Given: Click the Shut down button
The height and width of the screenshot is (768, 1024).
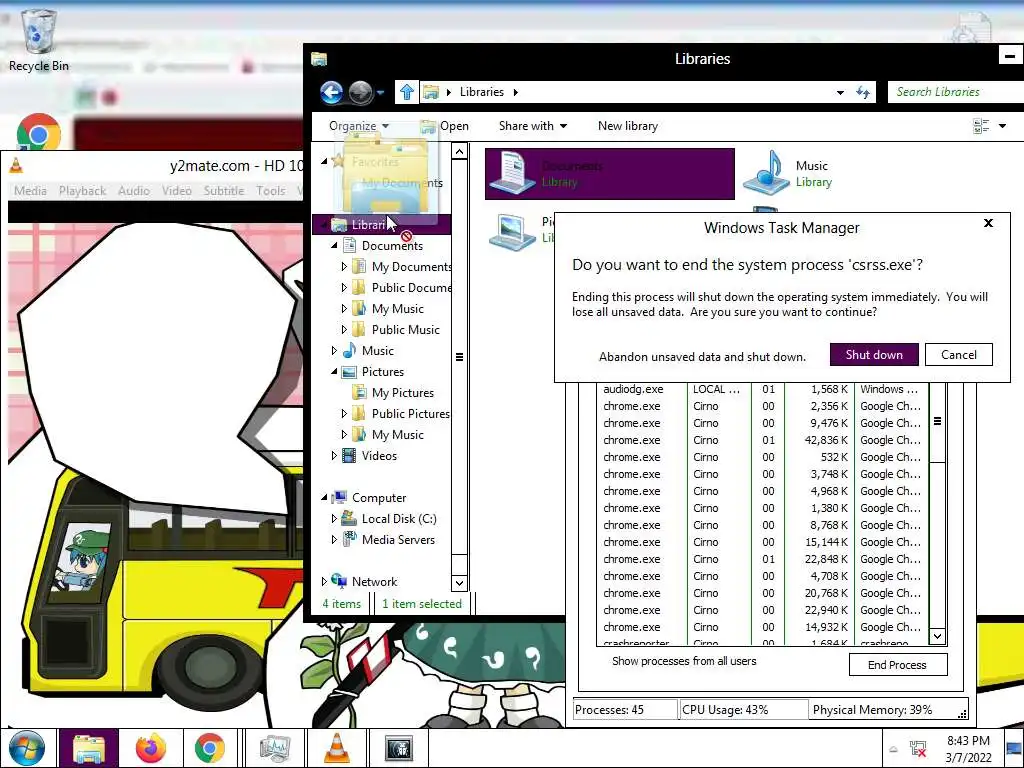Looking at the screenshot, I should coord(874,355).
